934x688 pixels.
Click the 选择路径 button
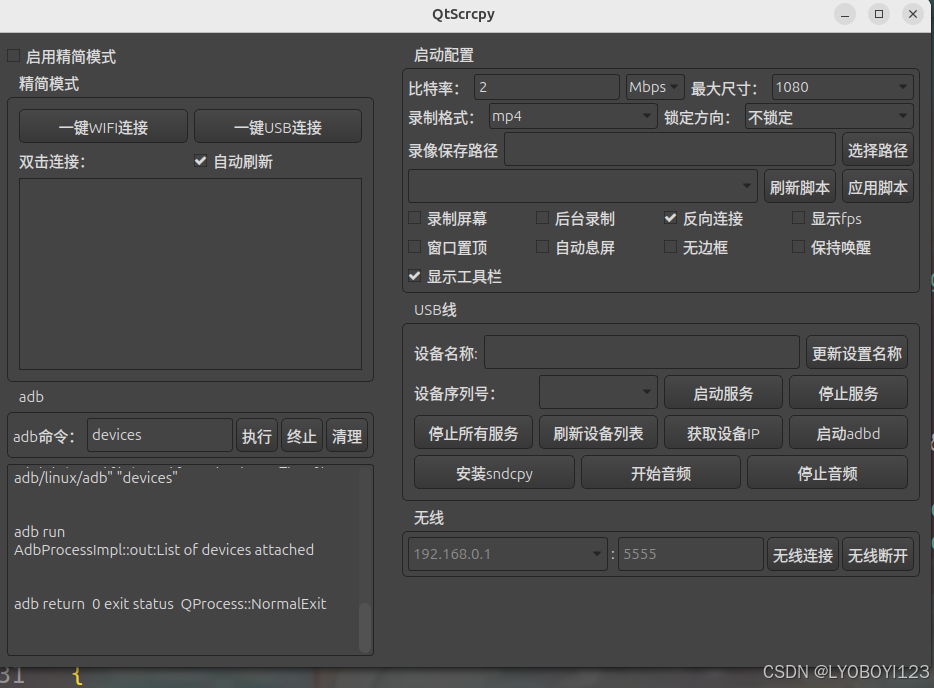pyautogui.click(x=877, y=150)
